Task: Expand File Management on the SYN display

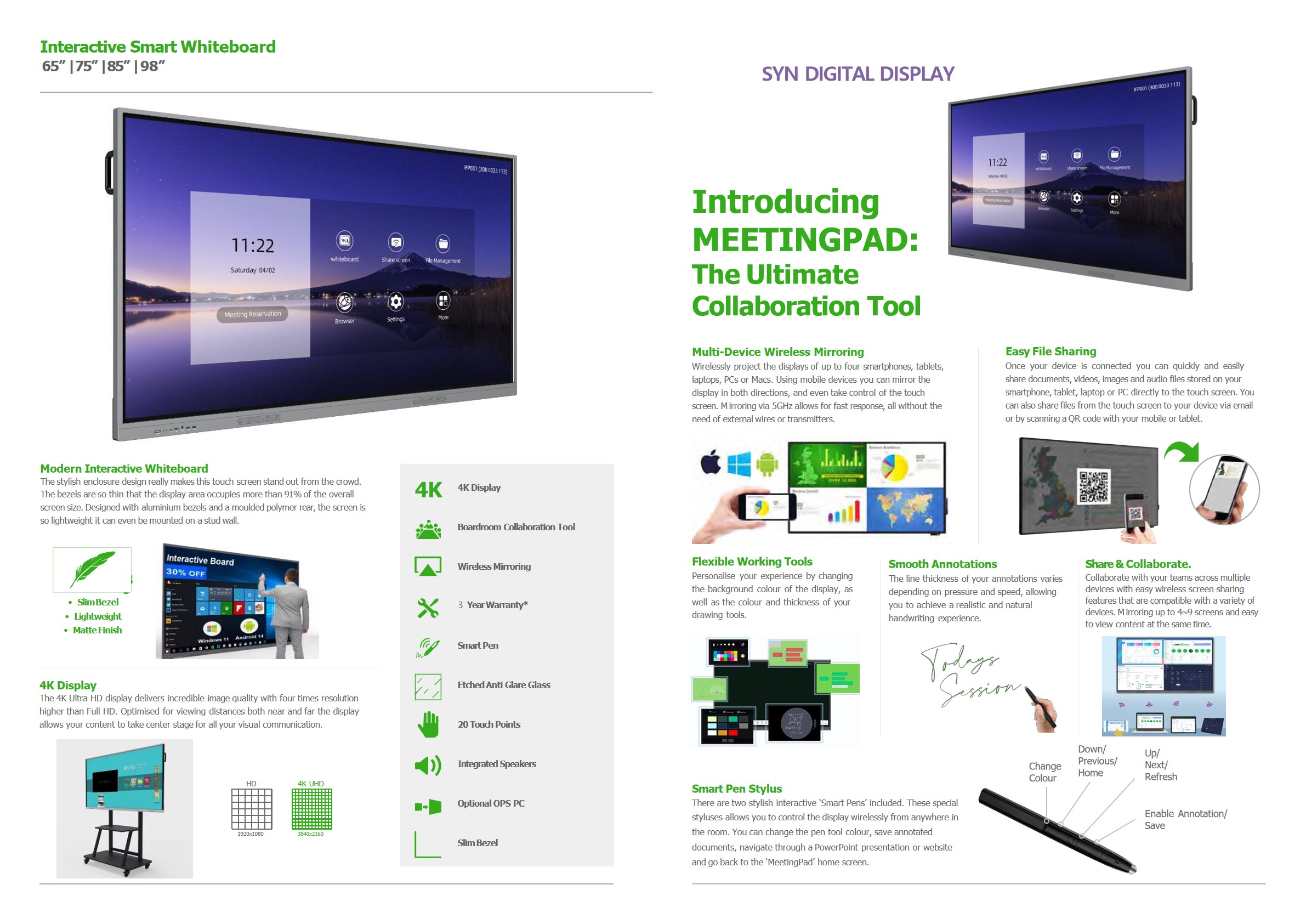Action: (1114, 155)
